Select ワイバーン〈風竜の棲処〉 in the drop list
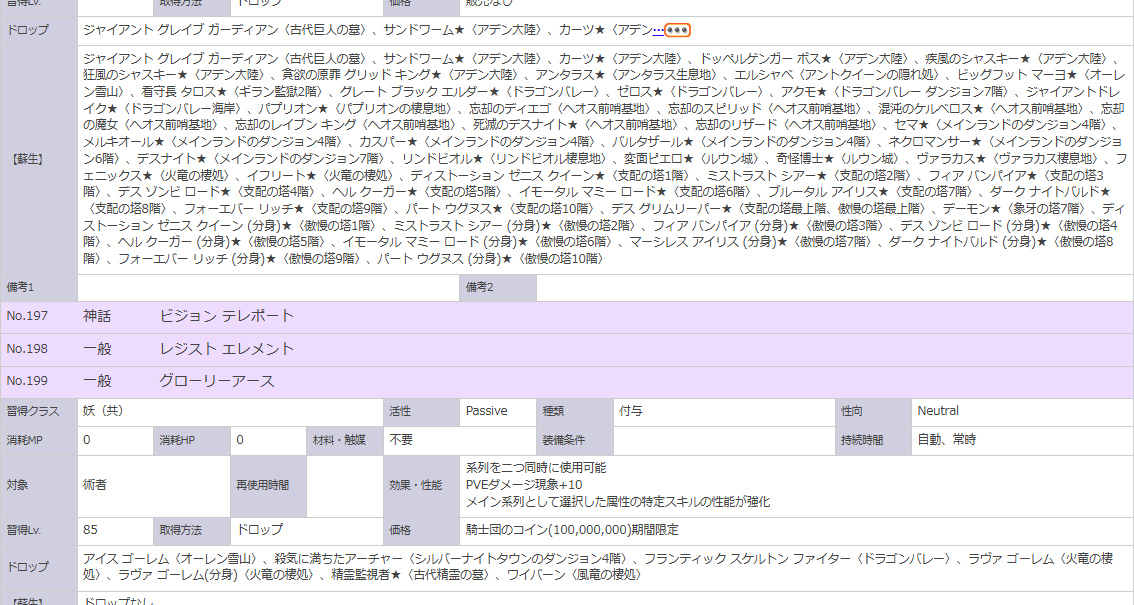This screenshot has height=605, width=1134. pyautogui.click(x=574, y=575)
